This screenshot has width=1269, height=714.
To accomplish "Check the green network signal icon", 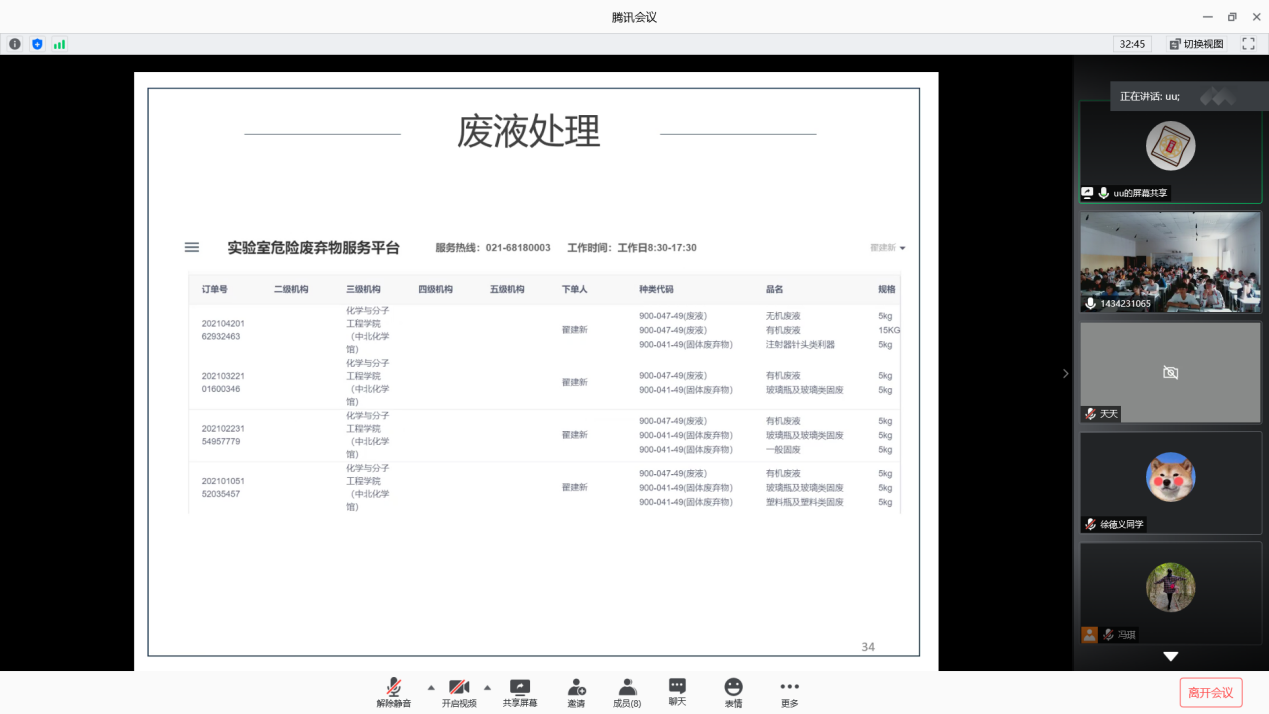I will (x=59, y=44).
